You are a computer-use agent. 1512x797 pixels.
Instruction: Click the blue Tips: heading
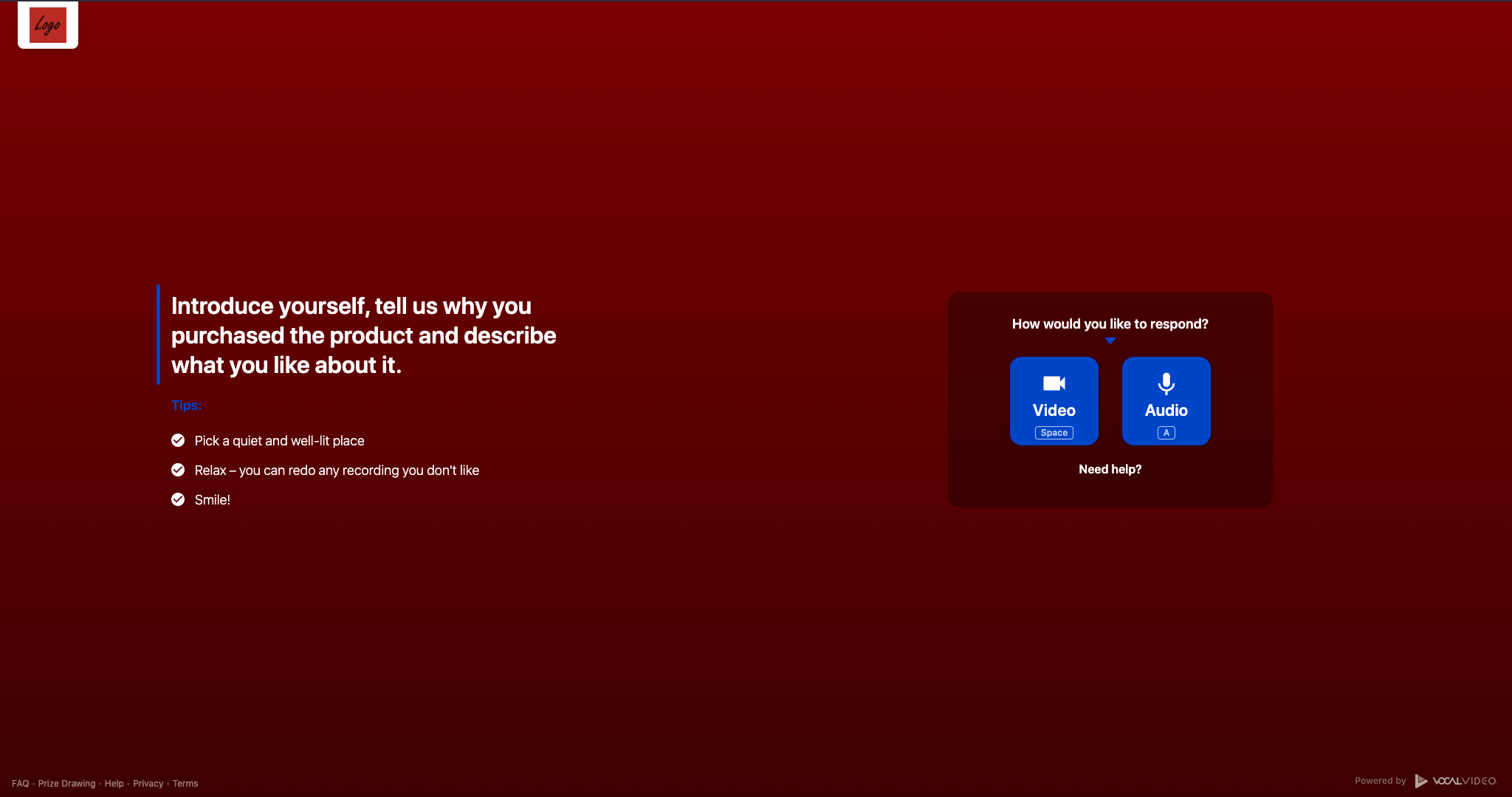(x=186, y=406)
